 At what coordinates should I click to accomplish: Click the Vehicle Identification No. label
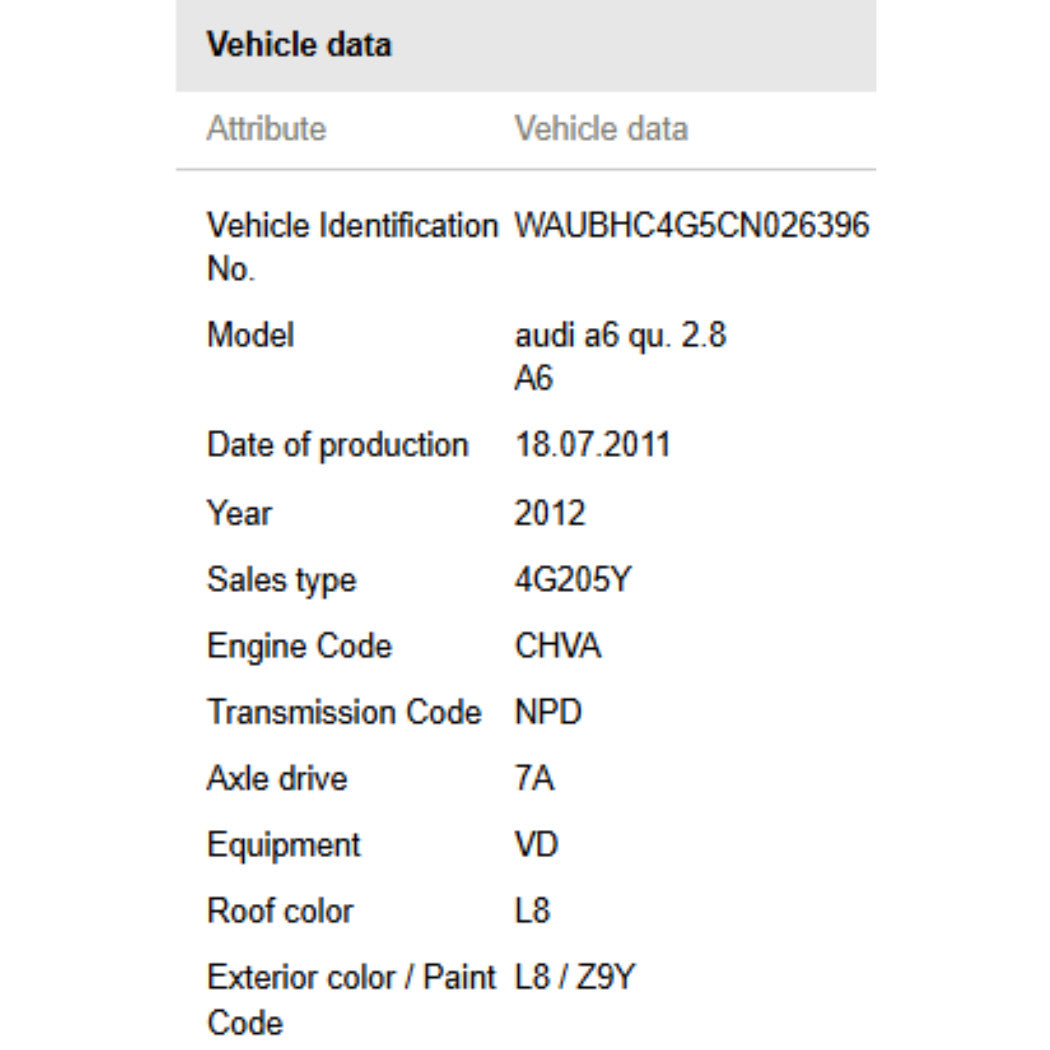coord(352,246)
